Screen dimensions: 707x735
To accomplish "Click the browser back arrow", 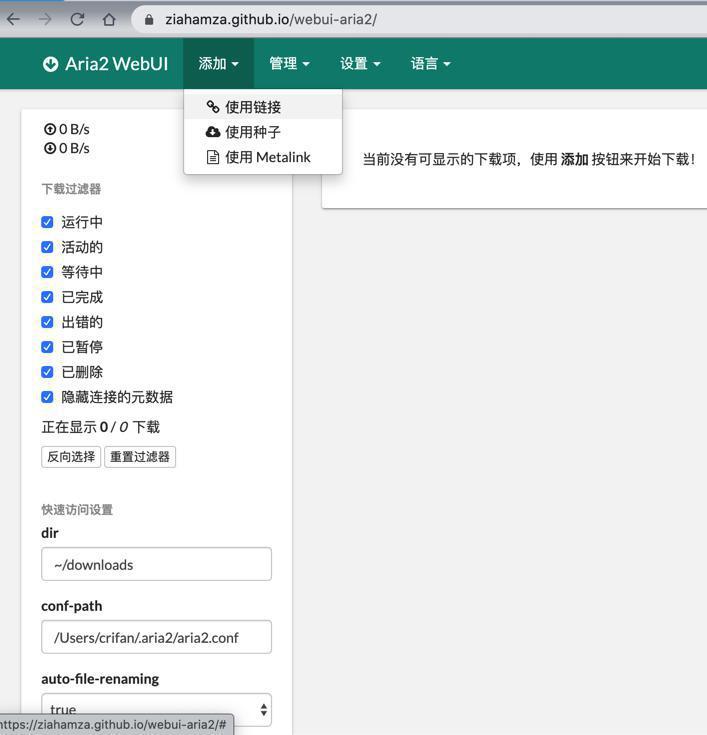I will 13,19.
